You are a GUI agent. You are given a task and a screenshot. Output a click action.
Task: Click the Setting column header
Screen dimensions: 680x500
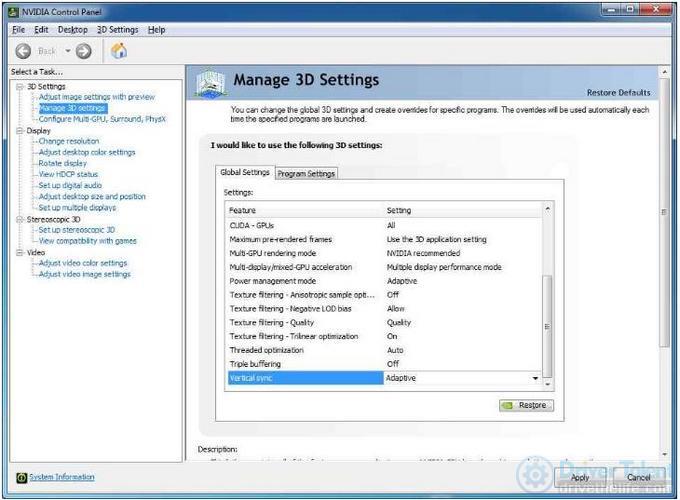click(x=463, y=210)
